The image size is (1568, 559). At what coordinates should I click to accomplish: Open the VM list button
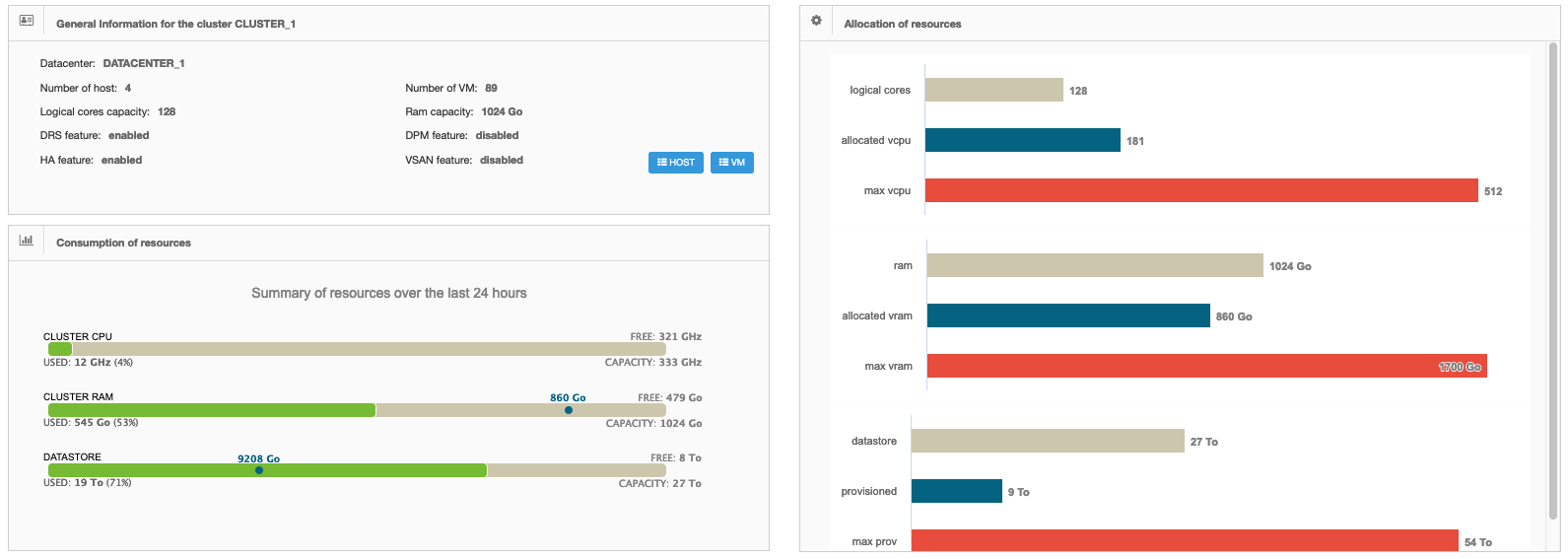(731, 163)
